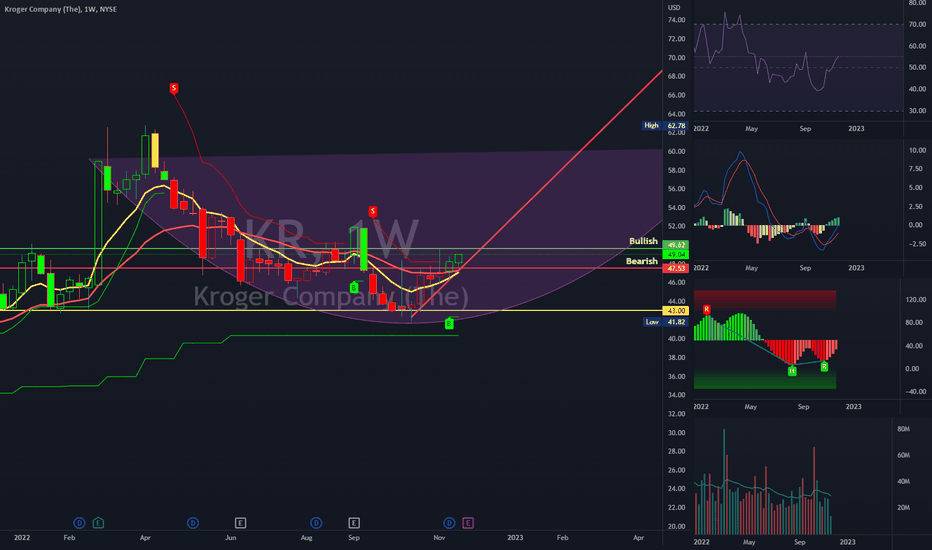Select the yellow horizontal line at 43.00
Image resolution: width=932 pixels, height=550 pixels.
click(x=331, y=310)
